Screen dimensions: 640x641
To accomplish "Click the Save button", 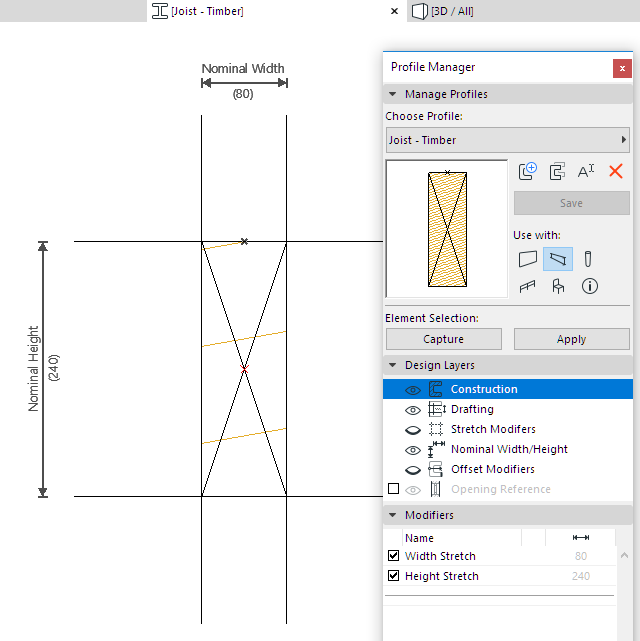I will 571,203.
